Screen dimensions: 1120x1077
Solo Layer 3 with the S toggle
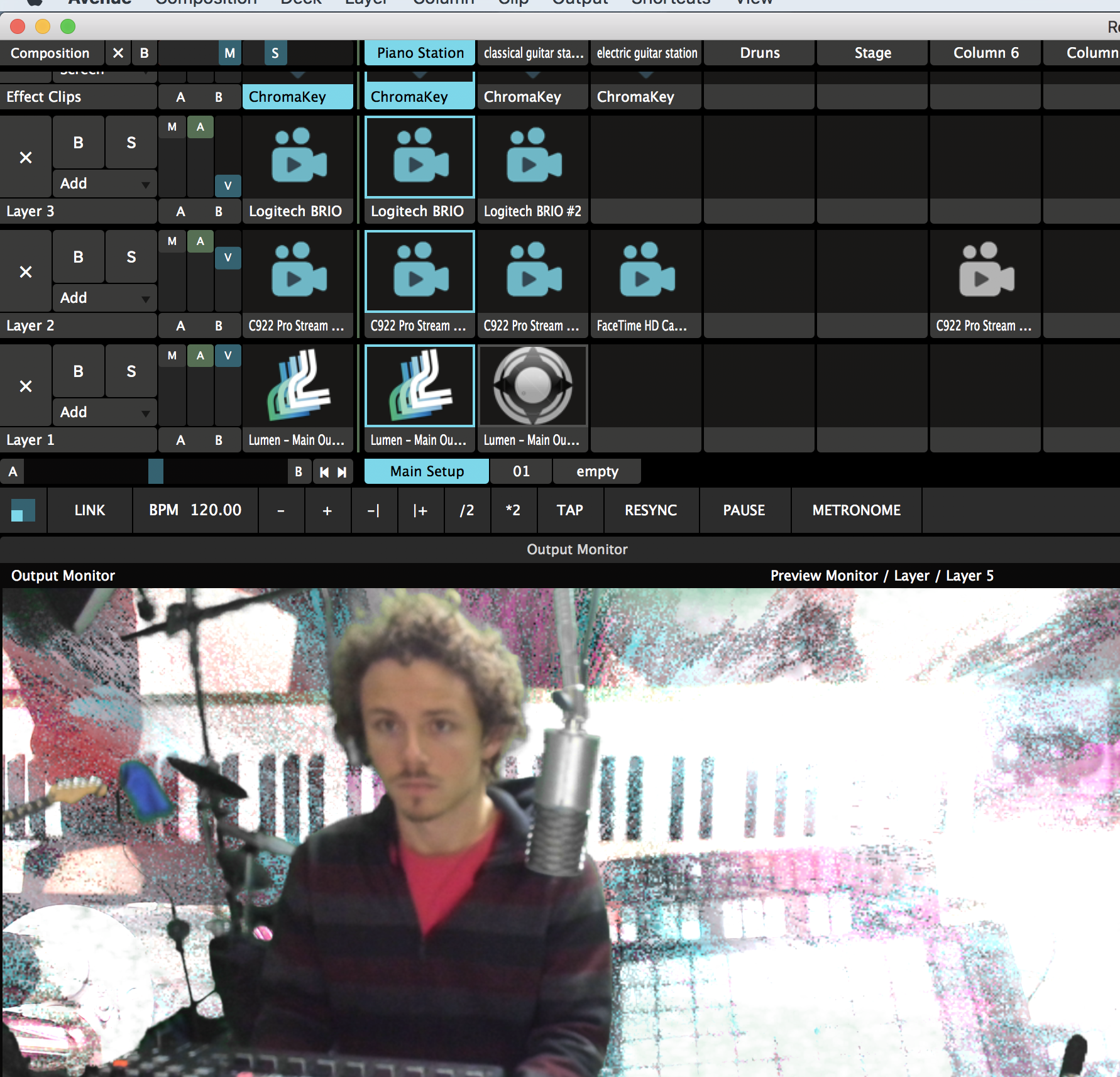tap(131, 143)
